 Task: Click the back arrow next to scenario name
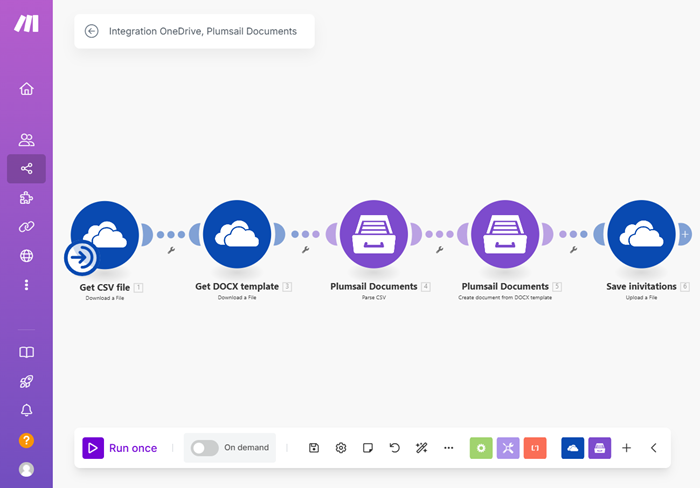click(x=92, y=31)
